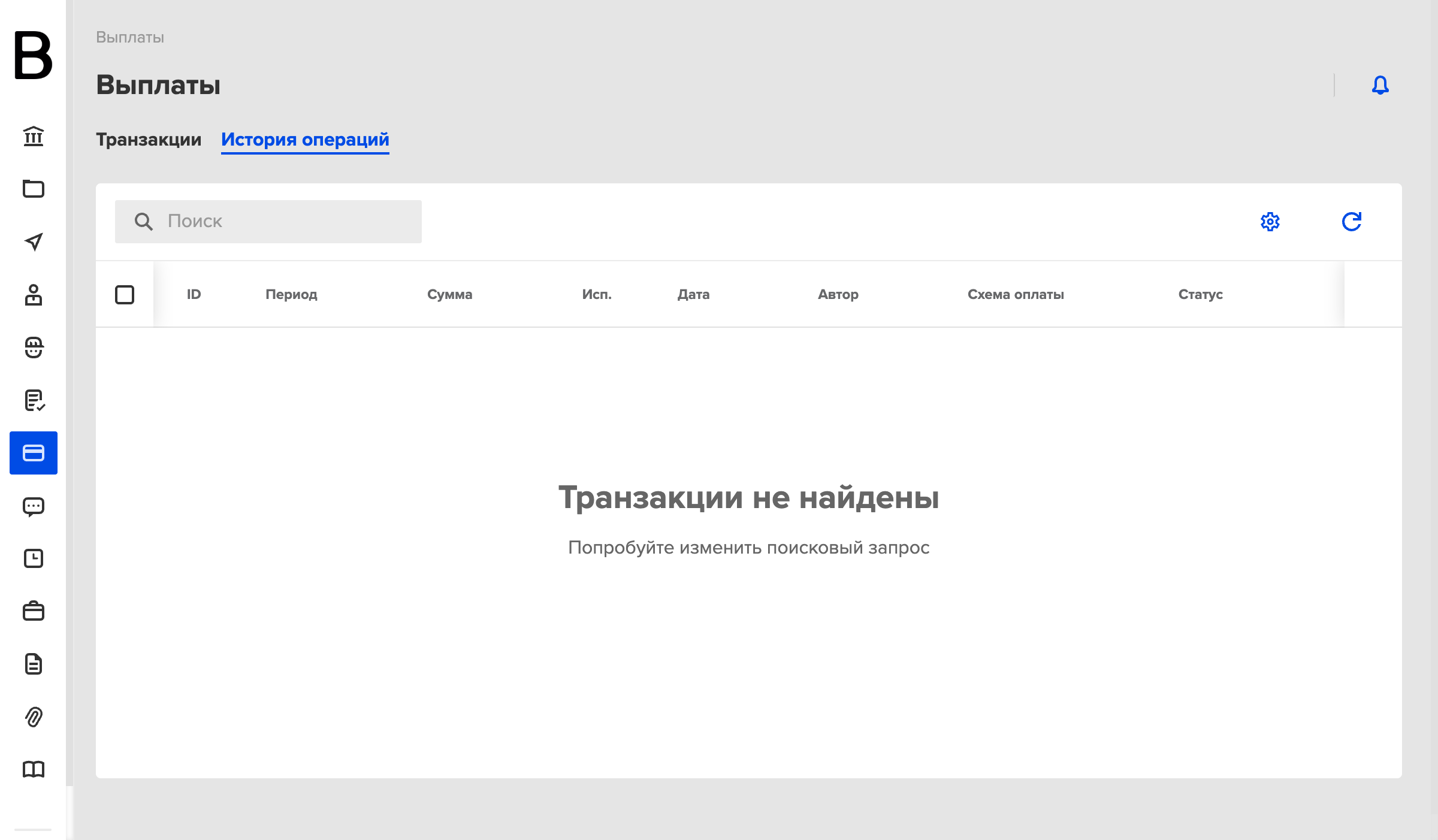Click the Сумма column header

tap(449, 294)
